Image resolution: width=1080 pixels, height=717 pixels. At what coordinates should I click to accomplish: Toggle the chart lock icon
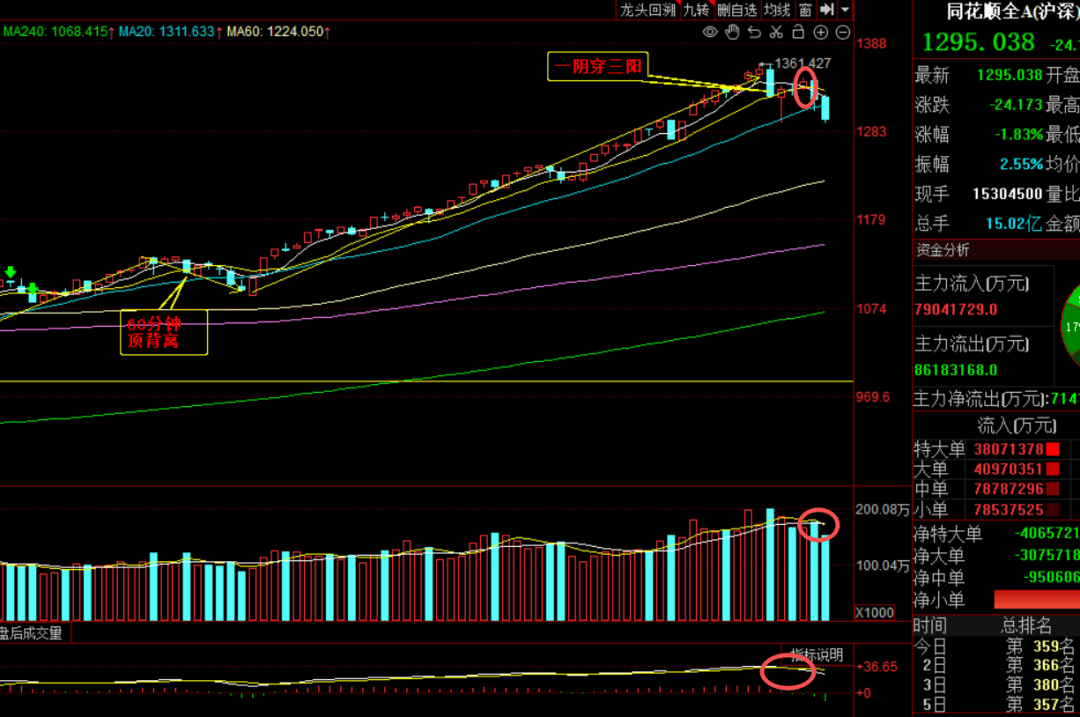798,33
